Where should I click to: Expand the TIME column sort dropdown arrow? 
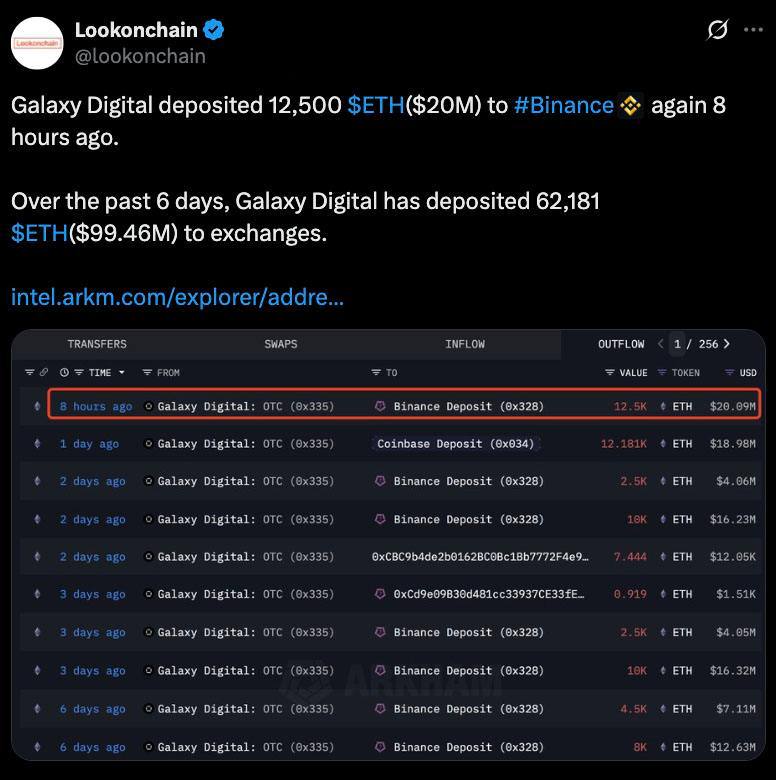[121, 372]
